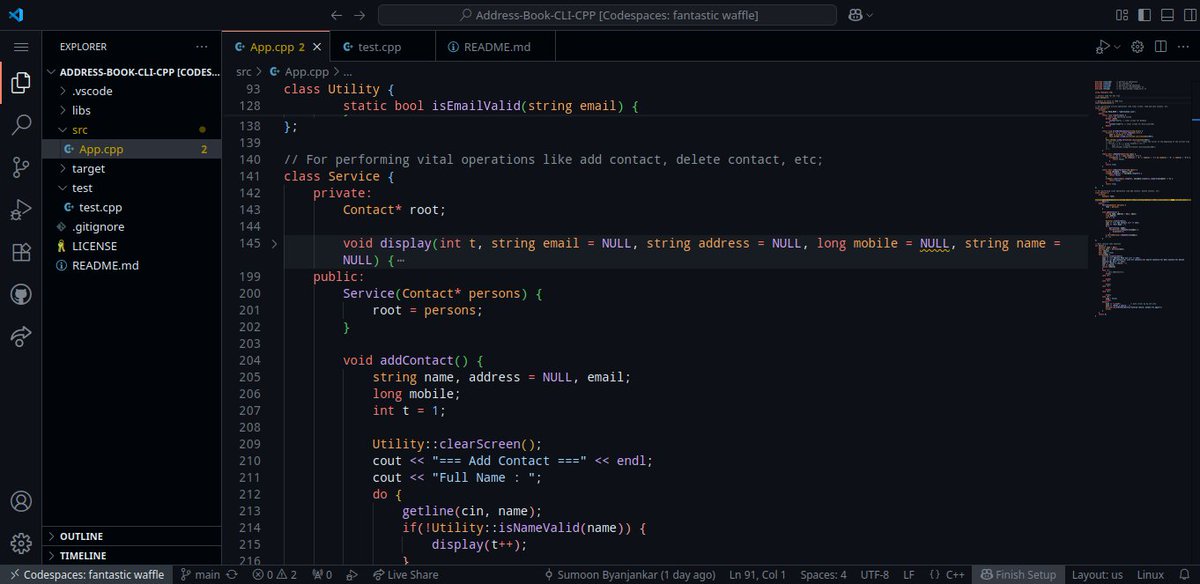Click the command center search box
1200x584 pixels.
pos(607,15)
